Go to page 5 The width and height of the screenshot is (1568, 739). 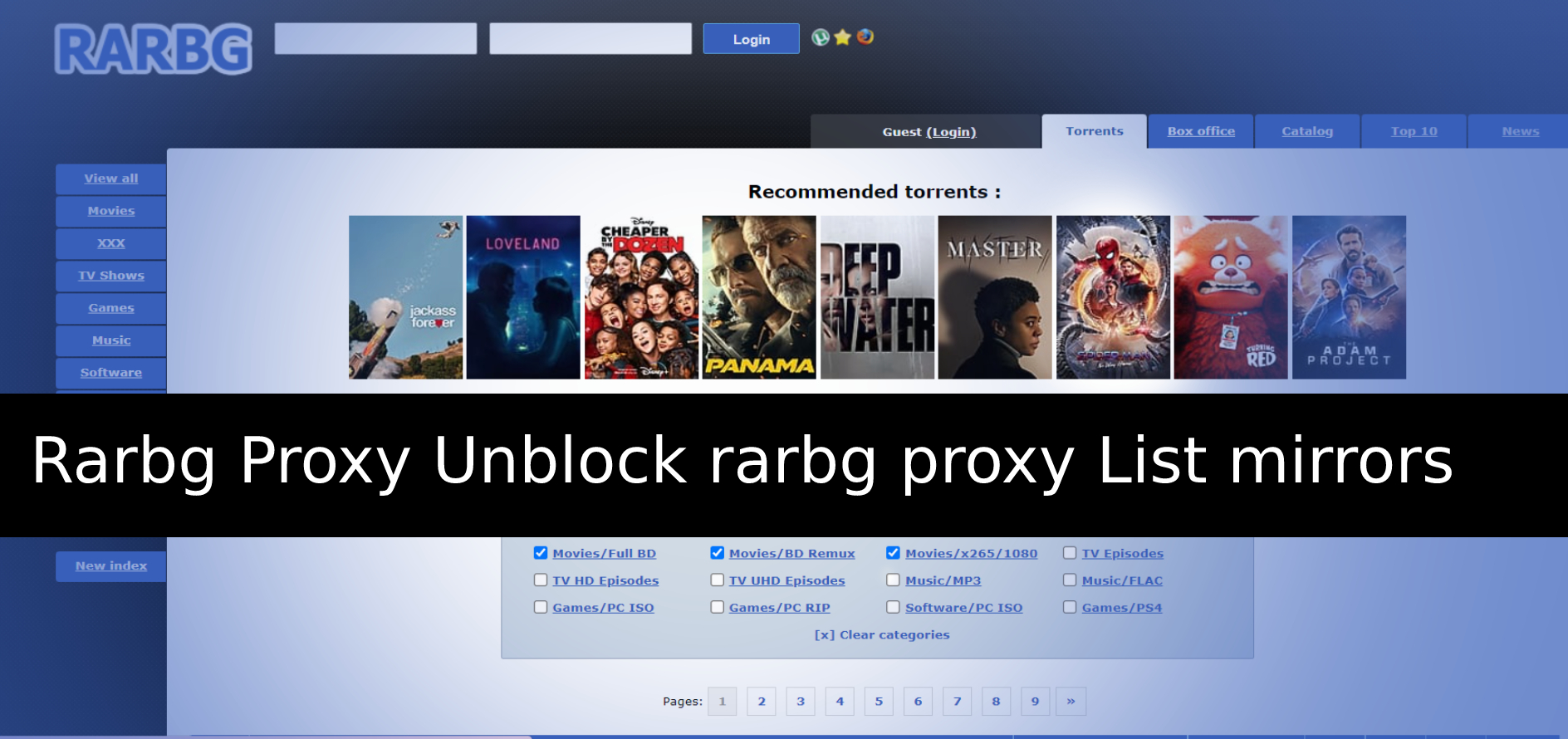[879, 702]
